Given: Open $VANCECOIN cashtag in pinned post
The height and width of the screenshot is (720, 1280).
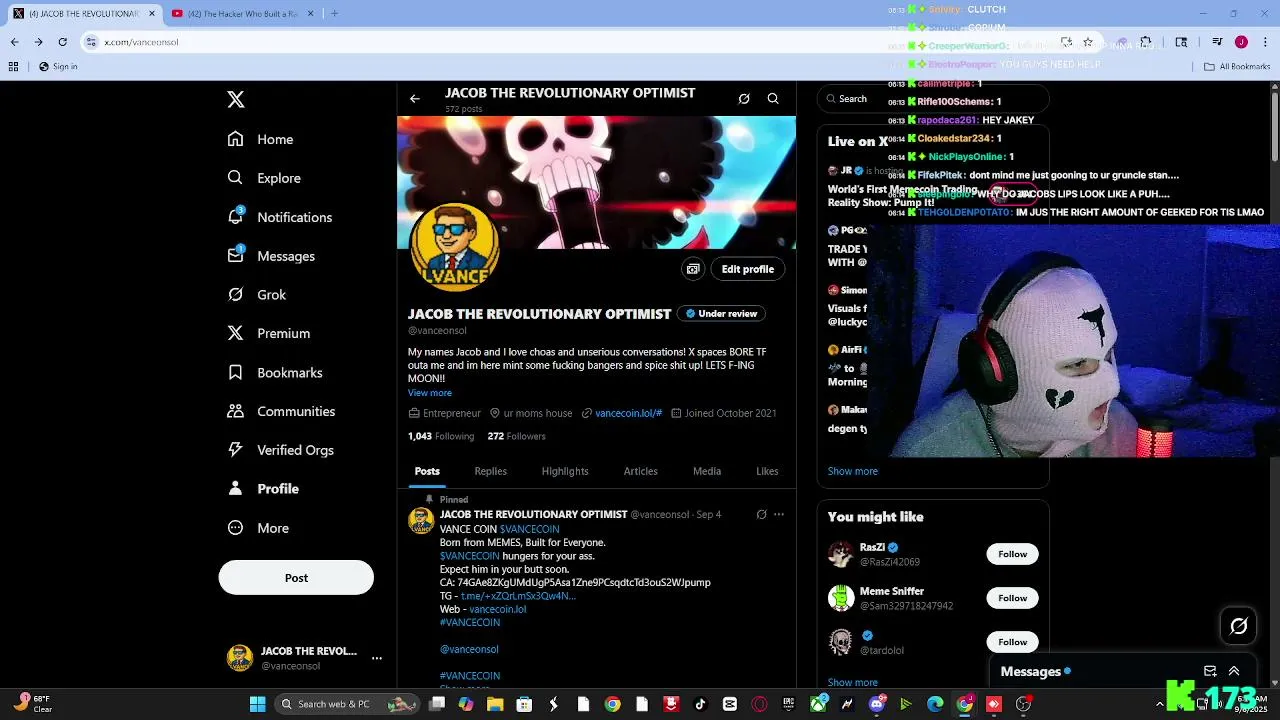Looking at the screenshot, I should (x=530, y=529).
